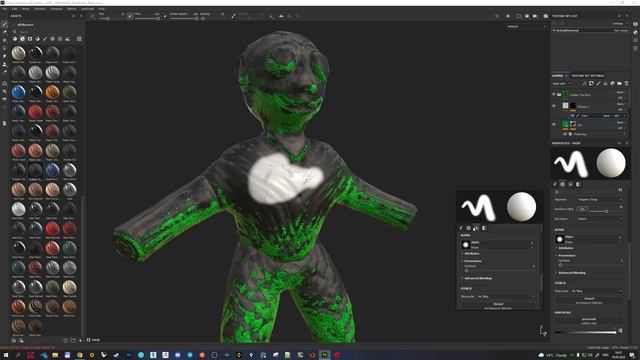Open the Help menu
This screenshot has width=640, height=360.
(x=101, y=9)
